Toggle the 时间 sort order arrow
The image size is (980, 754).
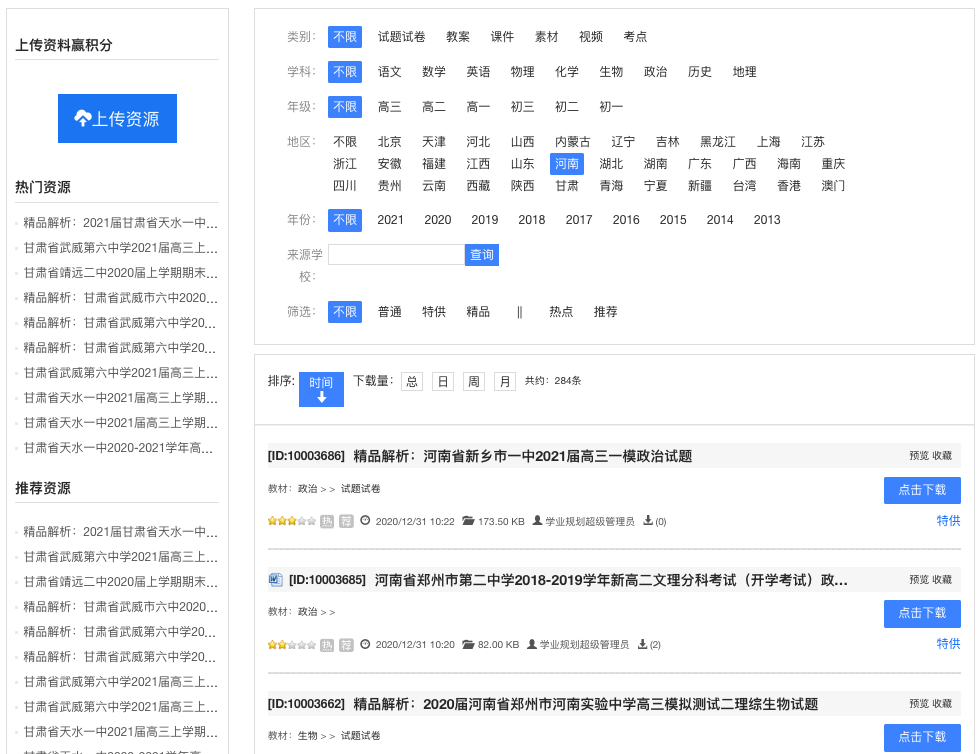coord(321,390)
